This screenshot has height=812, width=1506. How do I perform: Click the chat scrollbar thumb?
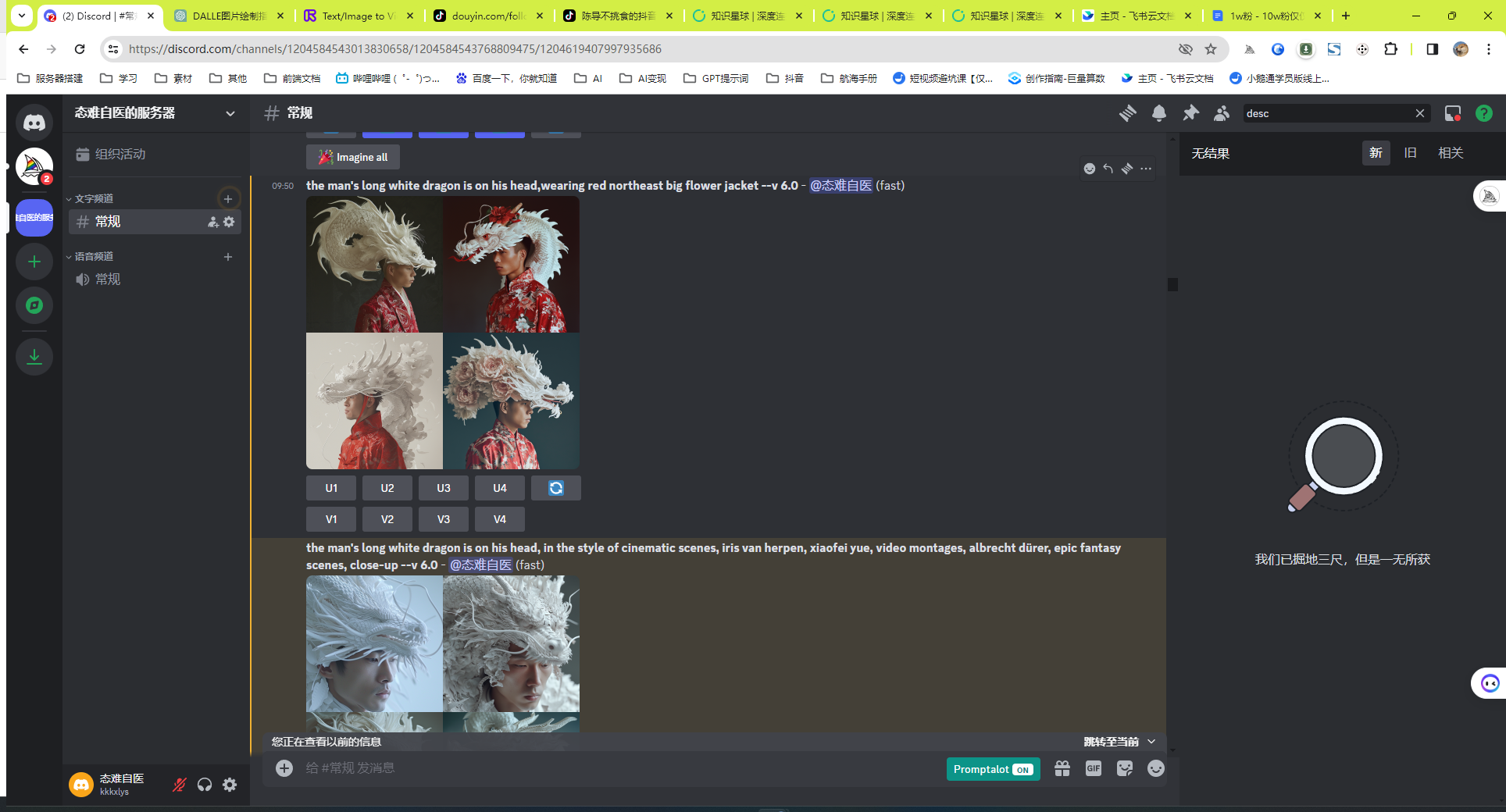pos(1172,284)
